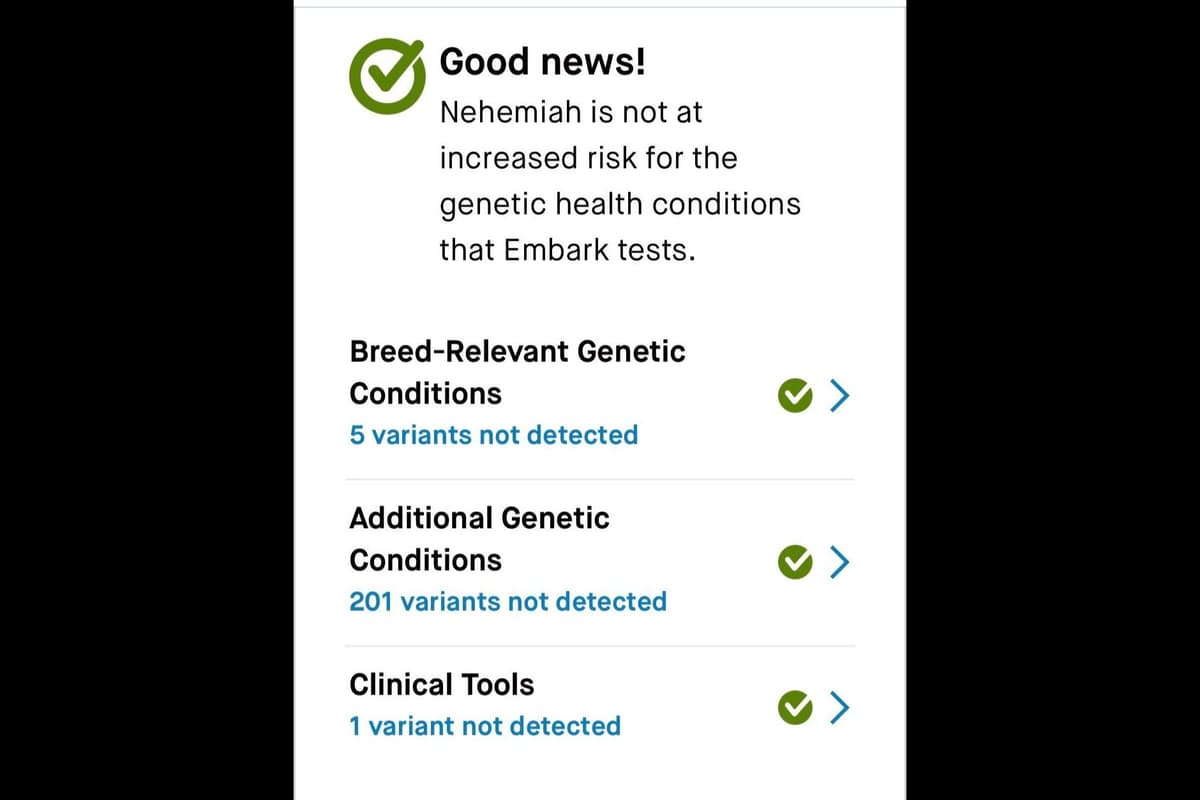
Task: Click the divider below Breed-Relevant Genetic Conditions
Action: click(x=600, y=479)
